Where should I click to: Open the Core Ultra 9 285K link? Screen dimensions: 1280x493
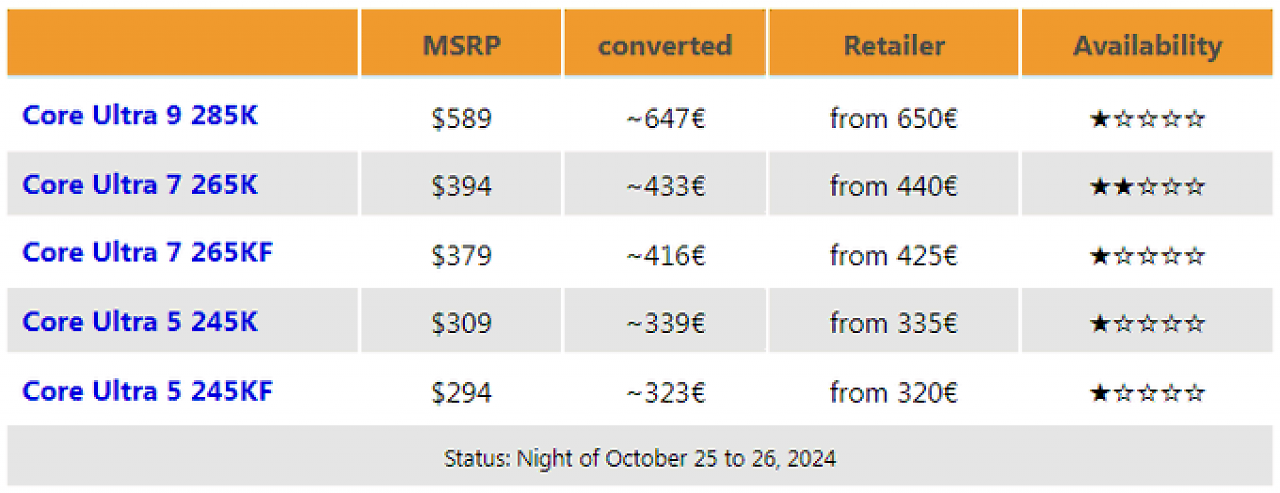coord(140,116)
